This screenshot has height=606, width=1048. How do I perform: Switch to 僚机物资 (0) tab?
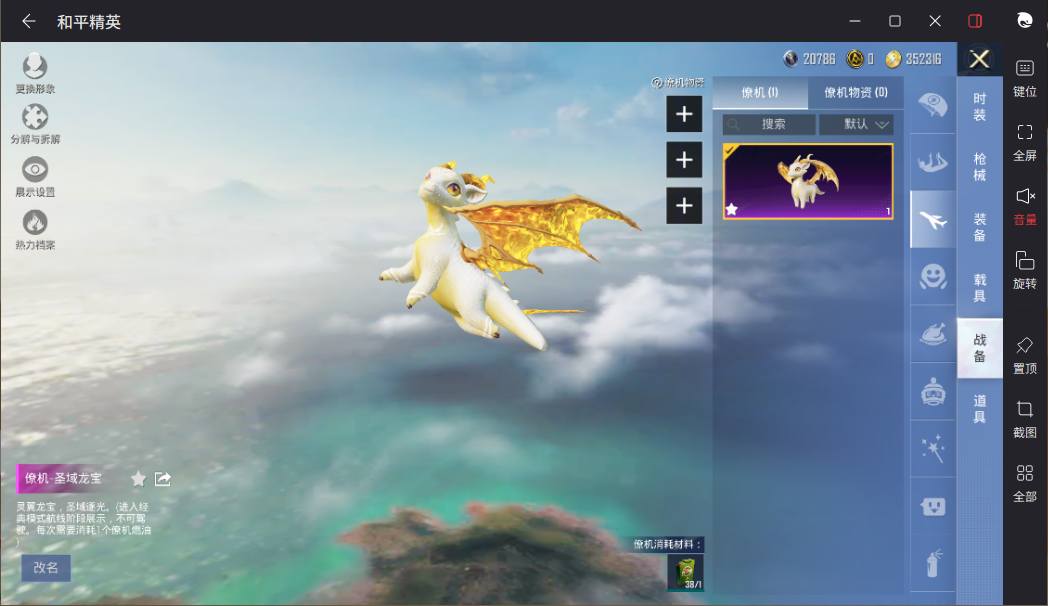856,92
